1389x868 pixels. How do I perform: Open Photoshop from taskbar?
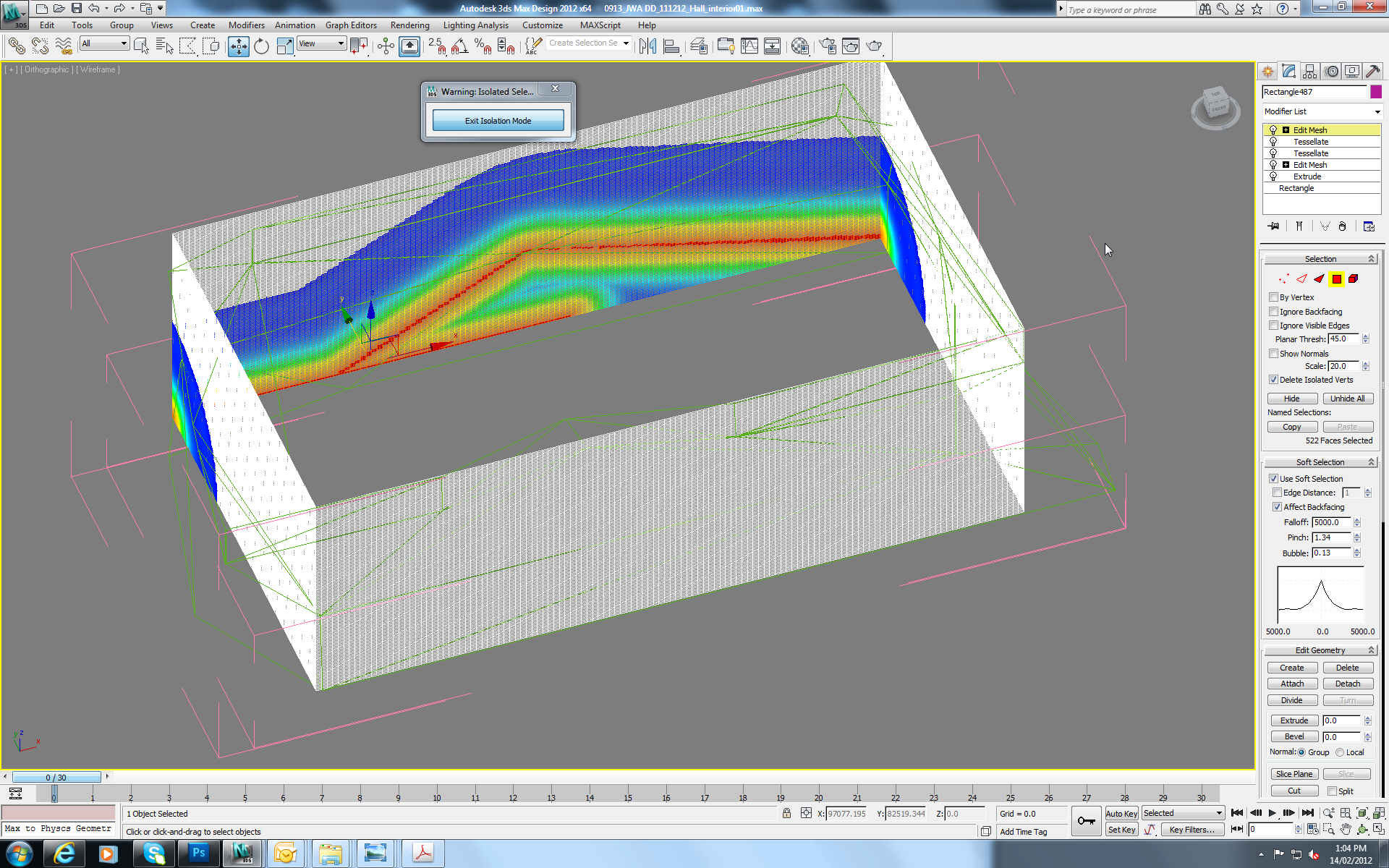click(x=198, y=854)
